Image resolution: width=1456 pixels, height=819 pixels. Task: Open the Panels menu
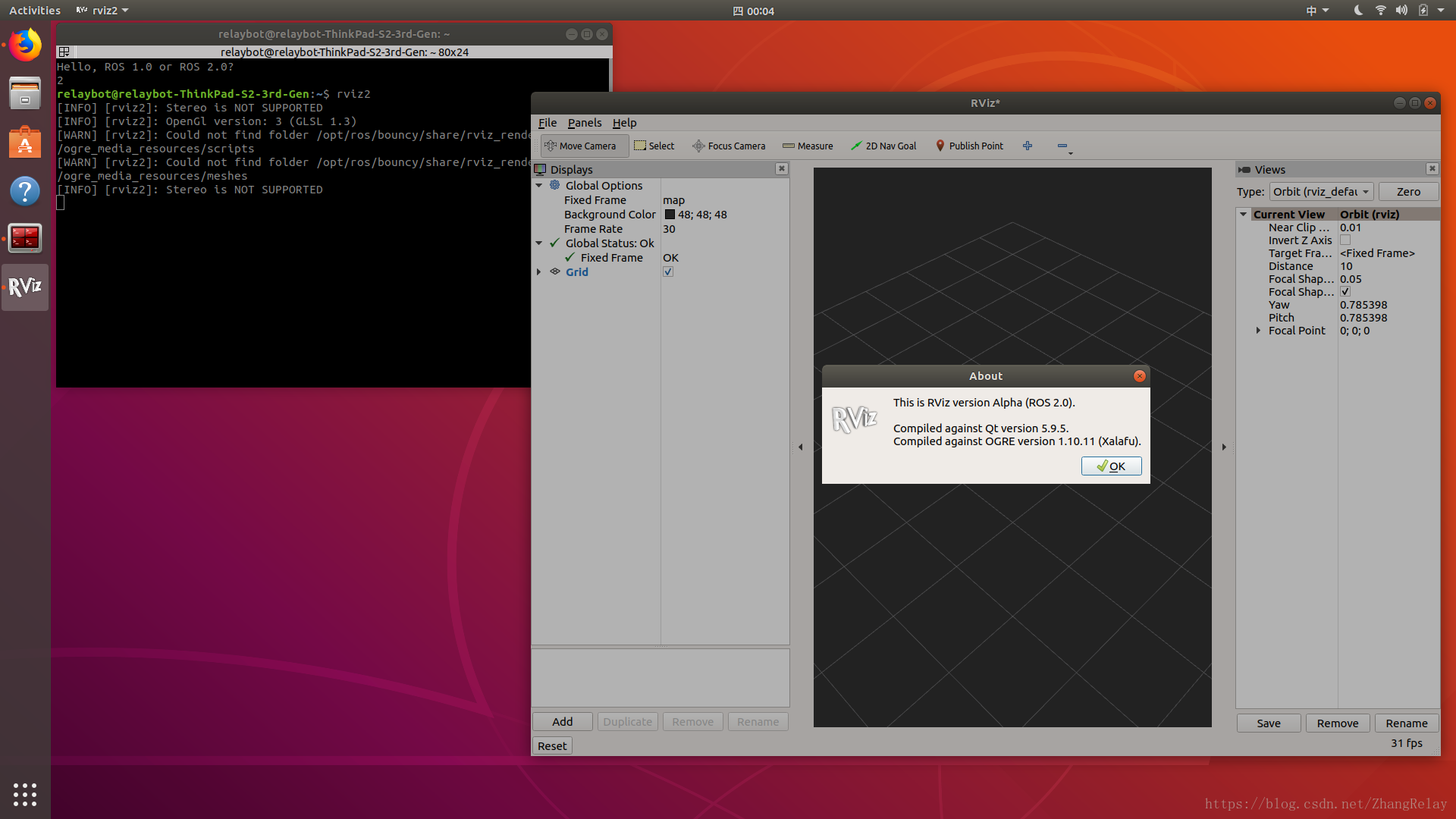[585, 123]
